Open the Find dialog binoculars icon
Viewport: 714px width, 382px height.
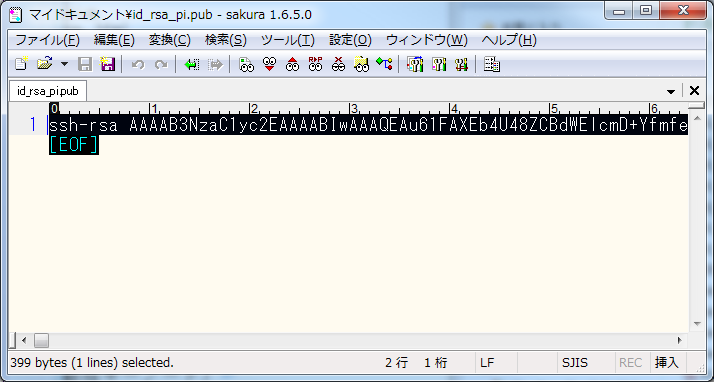point(246,64)
